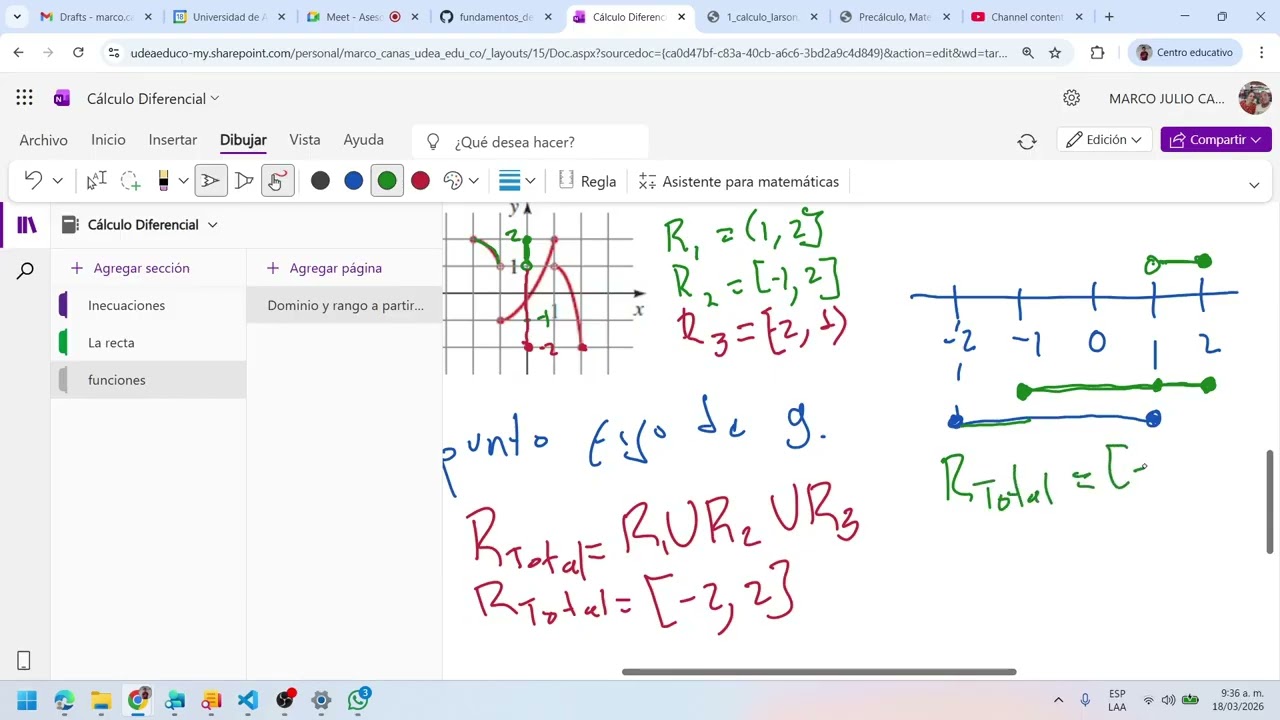Expand more colors dropdown arrow
The height and width of the screenshot is (720, 1280).
pos(474,181)
